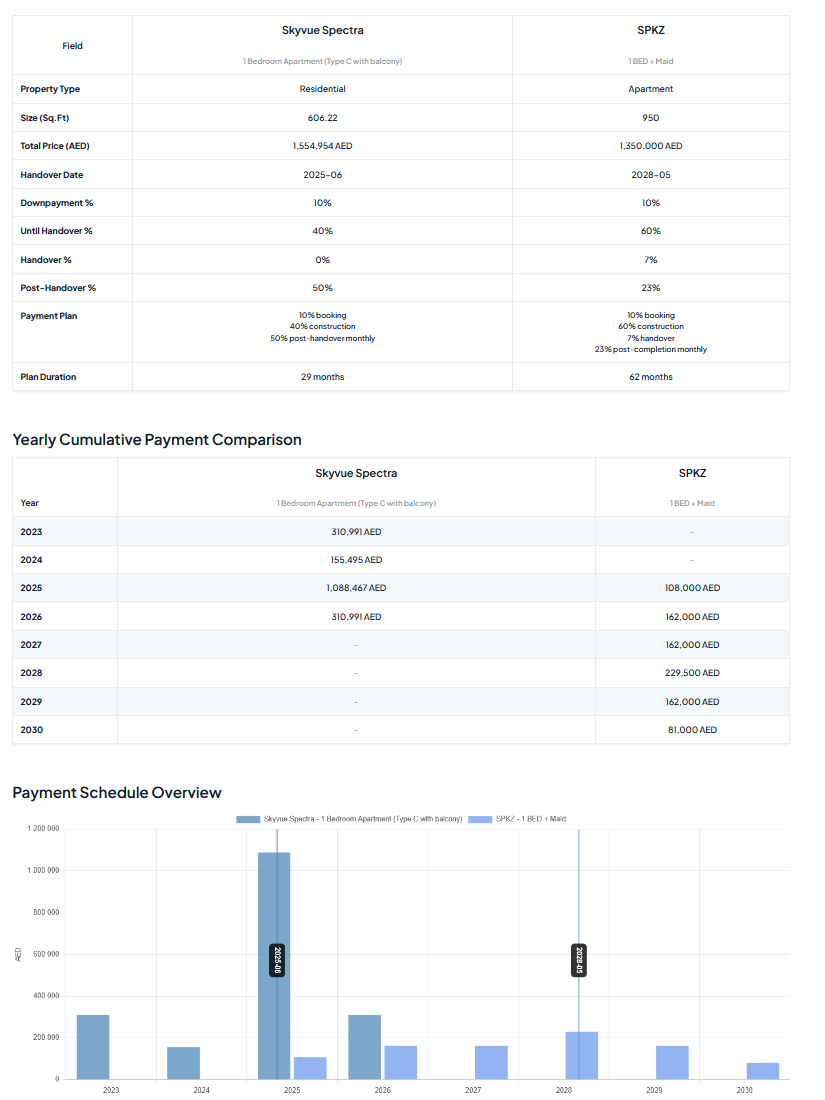Click the 162,000 AED value in 2027 row
The width and height of the screenshot is (825, 1100).
click(x=692, y=645)
